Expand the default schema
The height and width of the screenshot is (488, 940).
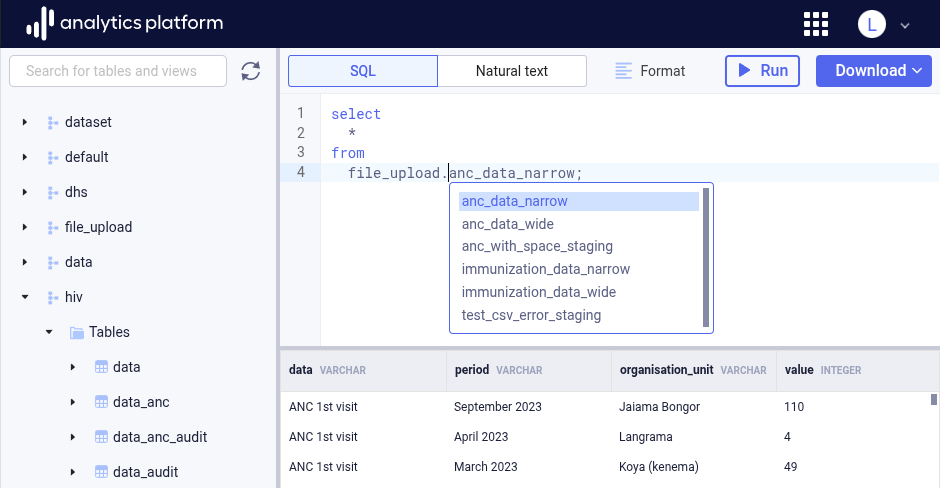point(25,157)
